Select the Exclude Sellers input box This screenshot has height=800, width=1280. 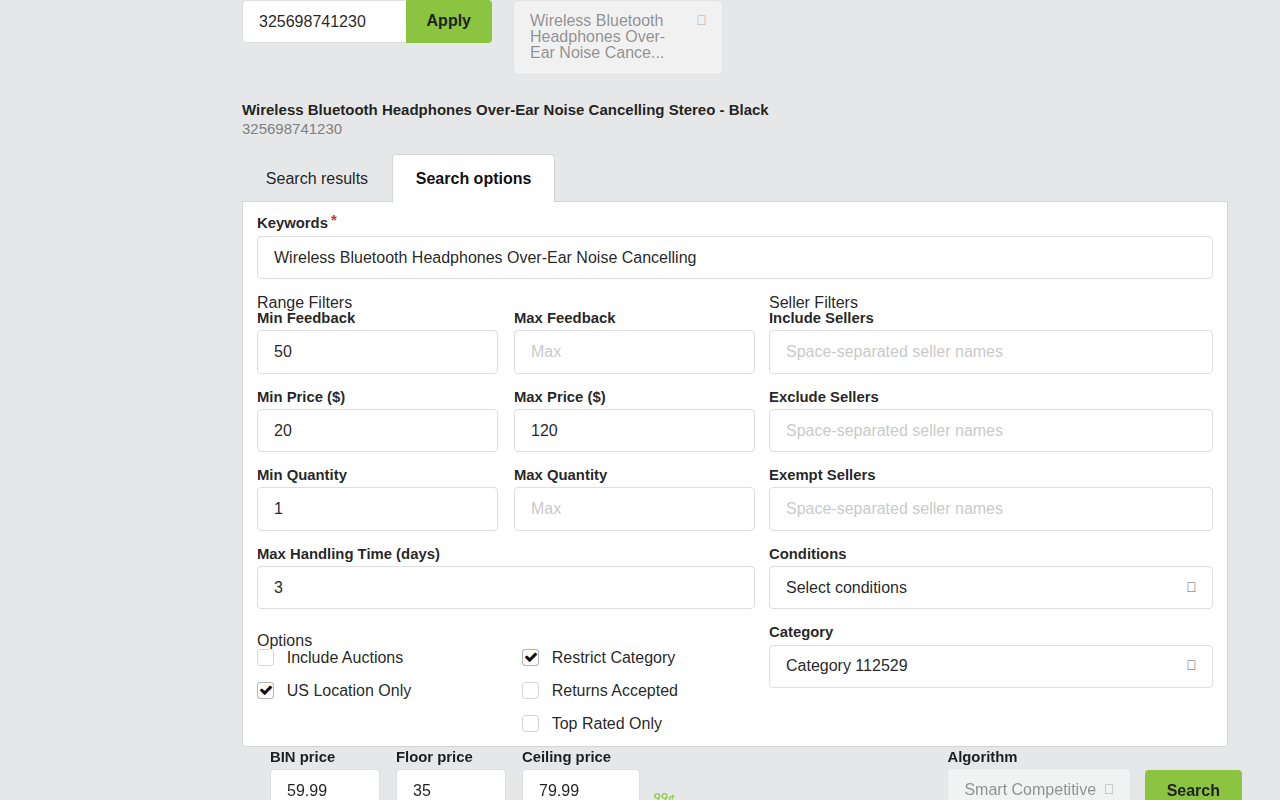pos(990,431)
